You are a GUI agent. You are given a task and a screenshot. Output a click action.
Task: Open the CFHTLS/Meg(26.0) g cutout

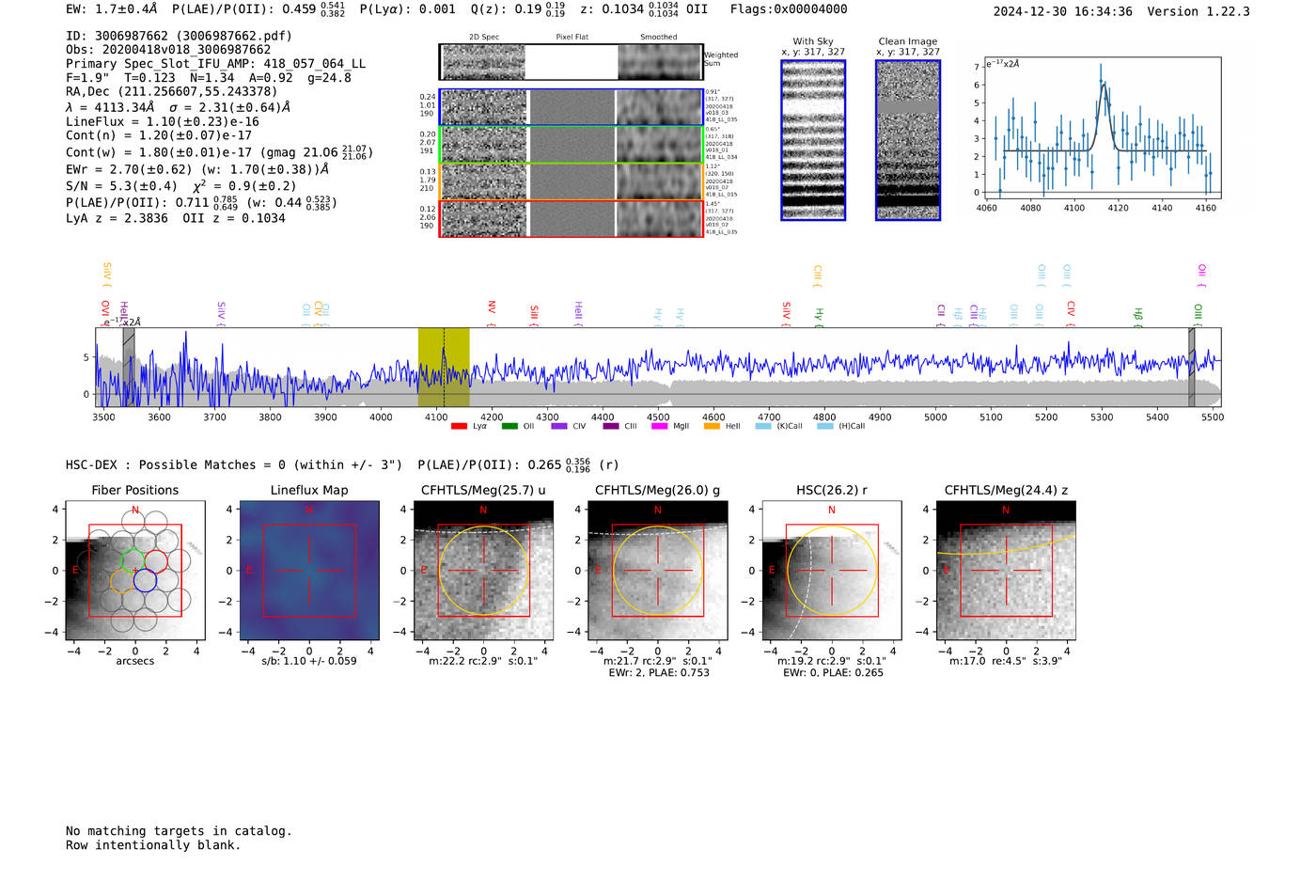click(657, 571)
